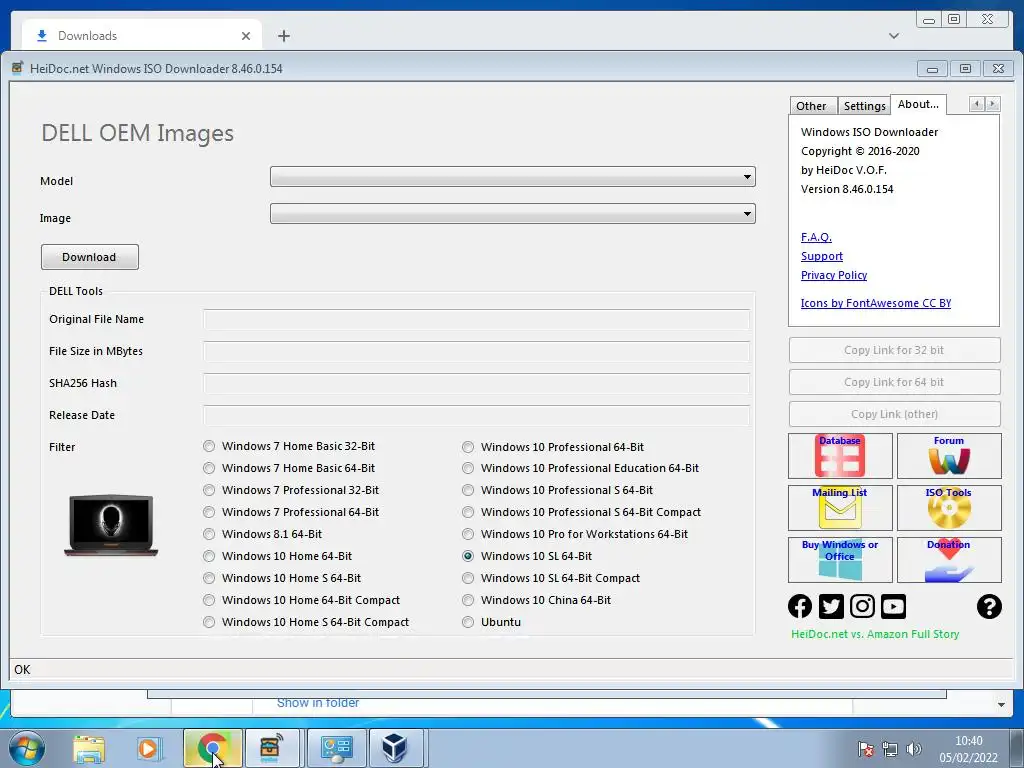Pick the Ubuntu filter option
The image size is (1024, 768).
[x=468, y=622]
